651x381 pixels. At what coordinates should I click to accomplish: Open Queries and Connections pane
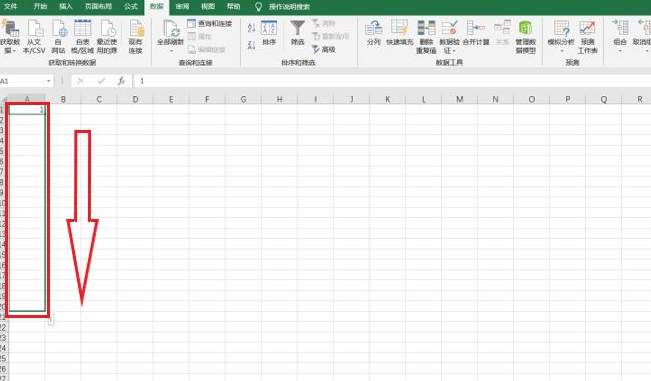[210, 24]
